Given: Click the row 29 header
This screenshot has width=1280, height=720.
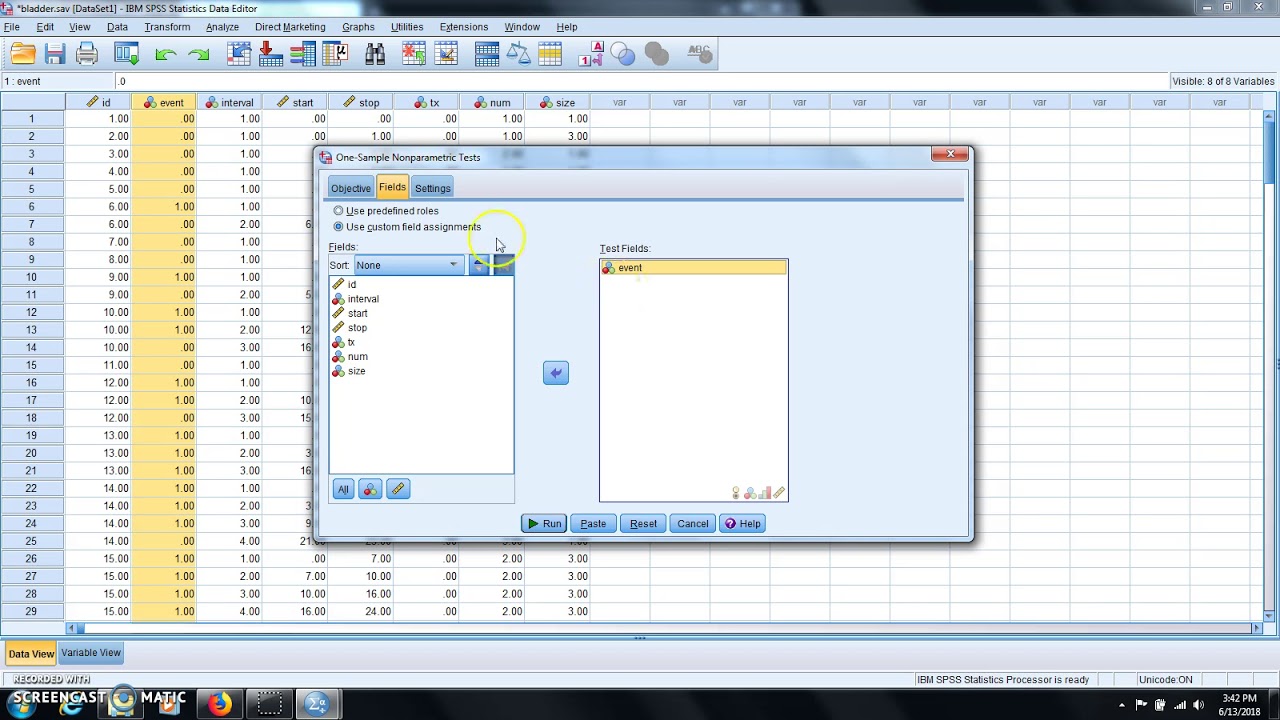Looking at the screenshot, I should click(32, 611).
